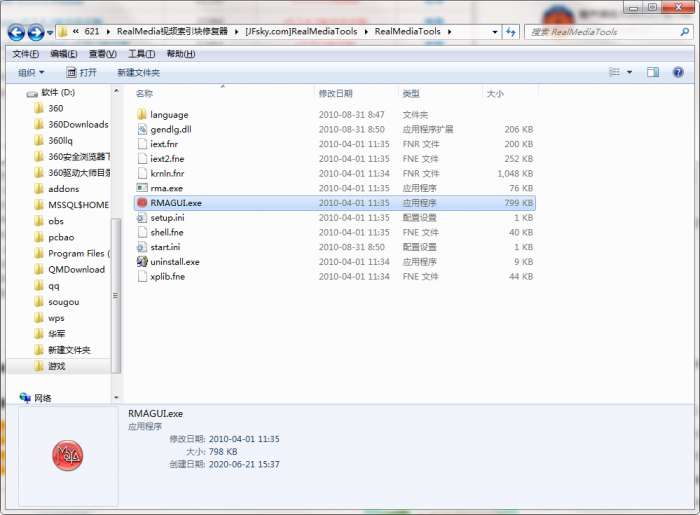
Task: Open 360llq folder in navigation tree
Action: point(54,141)
